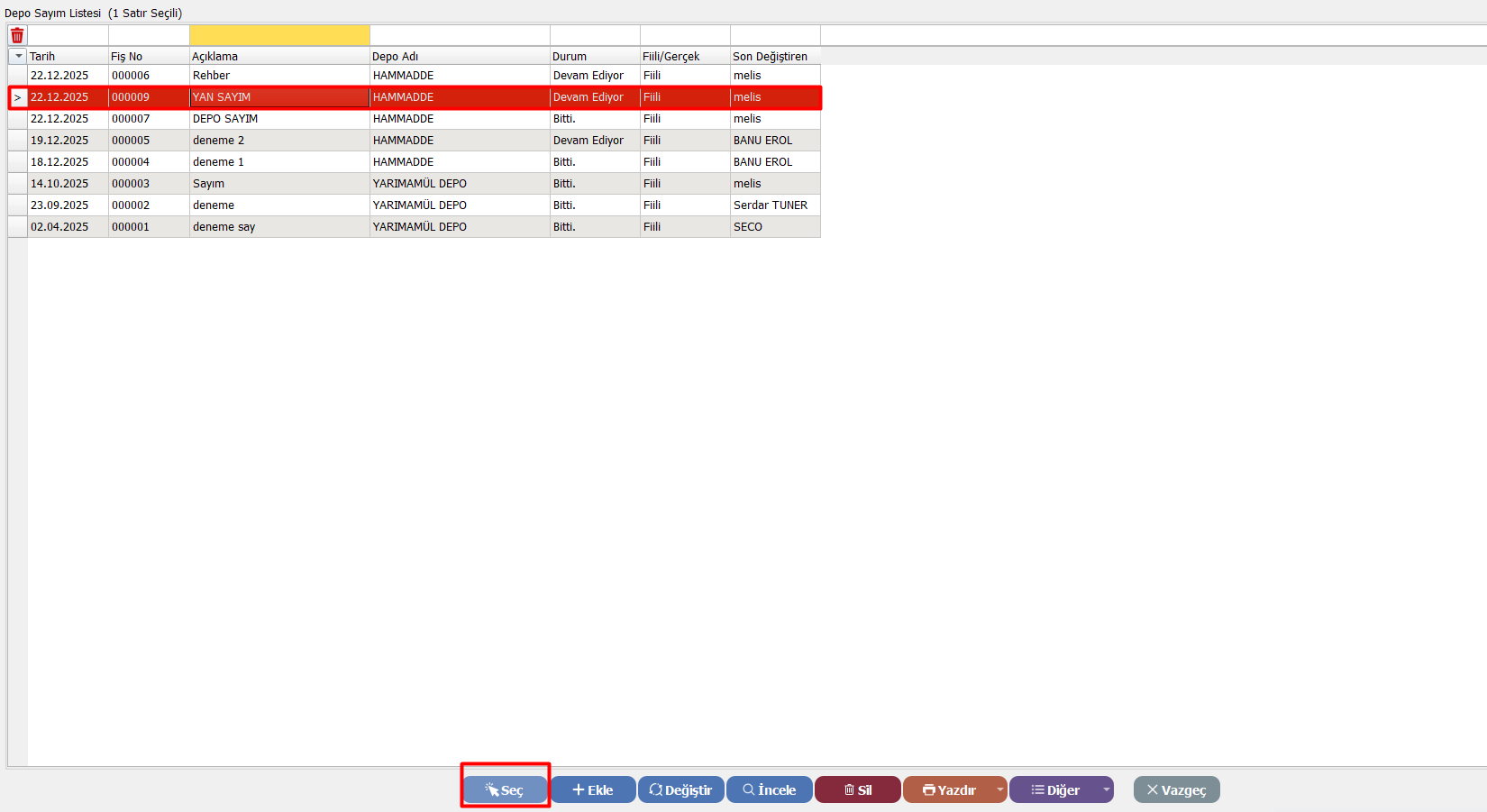Sort by the Tarih column header
This screenshot has height=812, width=1487.
[x=68, y=56]
